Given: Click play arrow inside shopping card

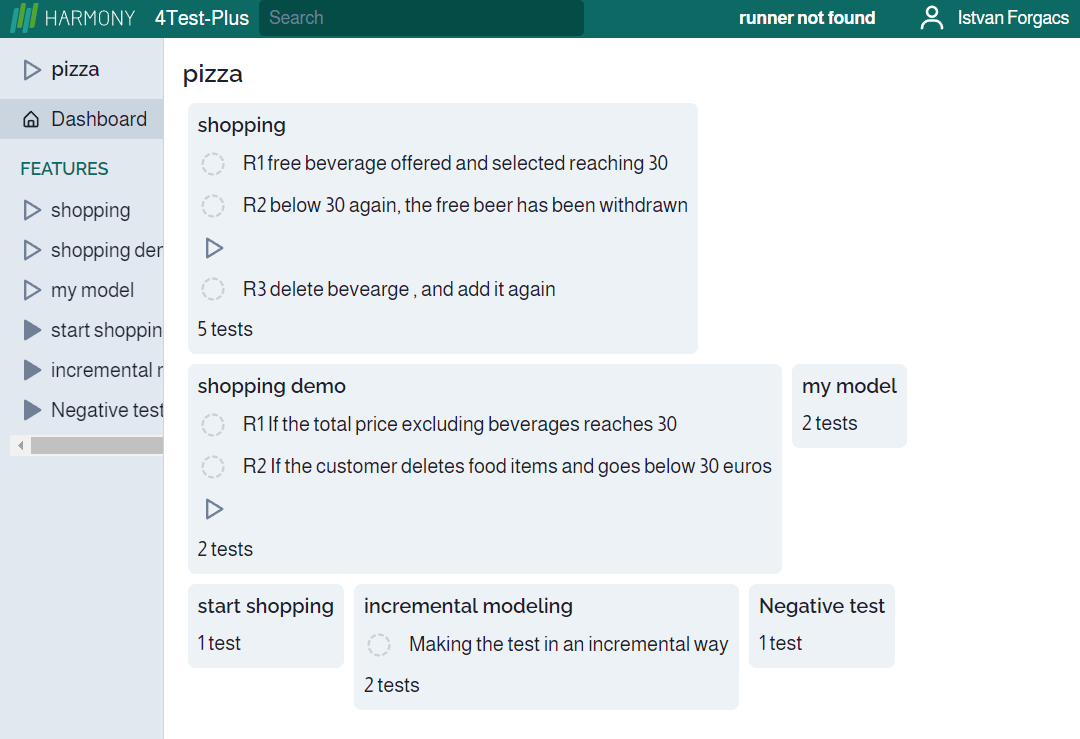Looking at the screenshot, I should click(x=214, y=248).
